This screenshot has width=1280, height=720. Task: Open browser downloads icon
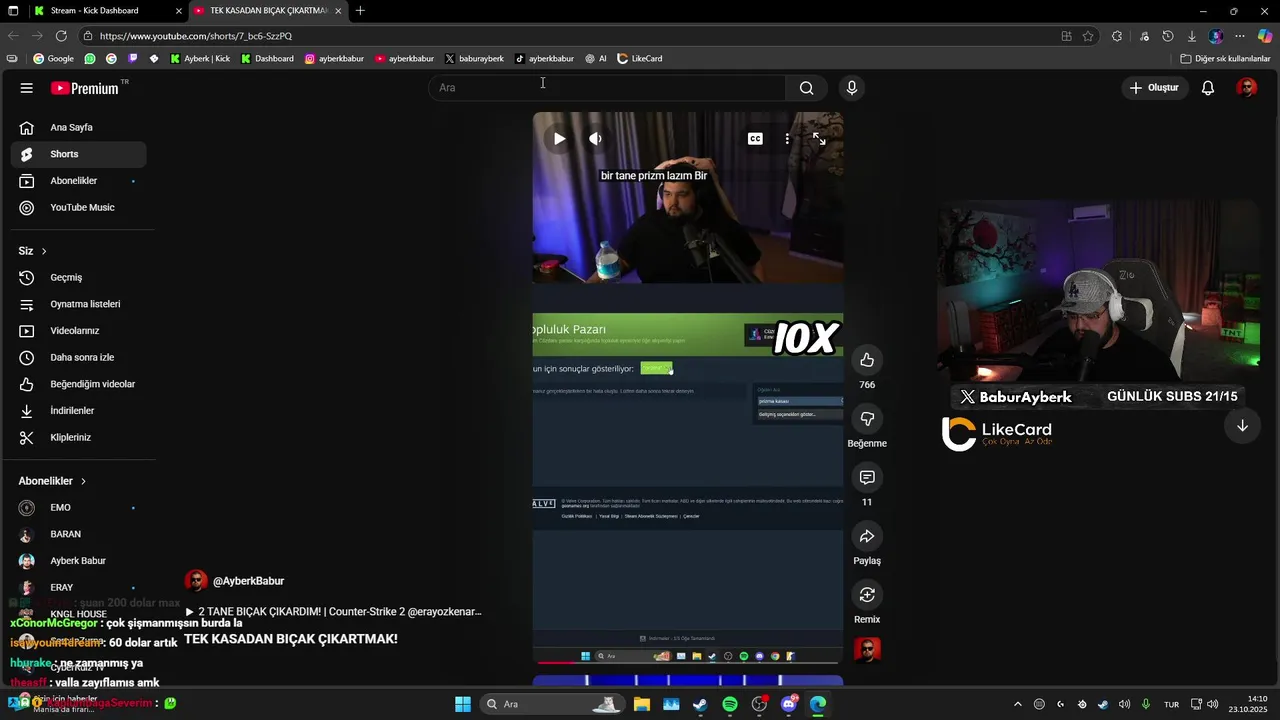click(x=1192, y=36)
